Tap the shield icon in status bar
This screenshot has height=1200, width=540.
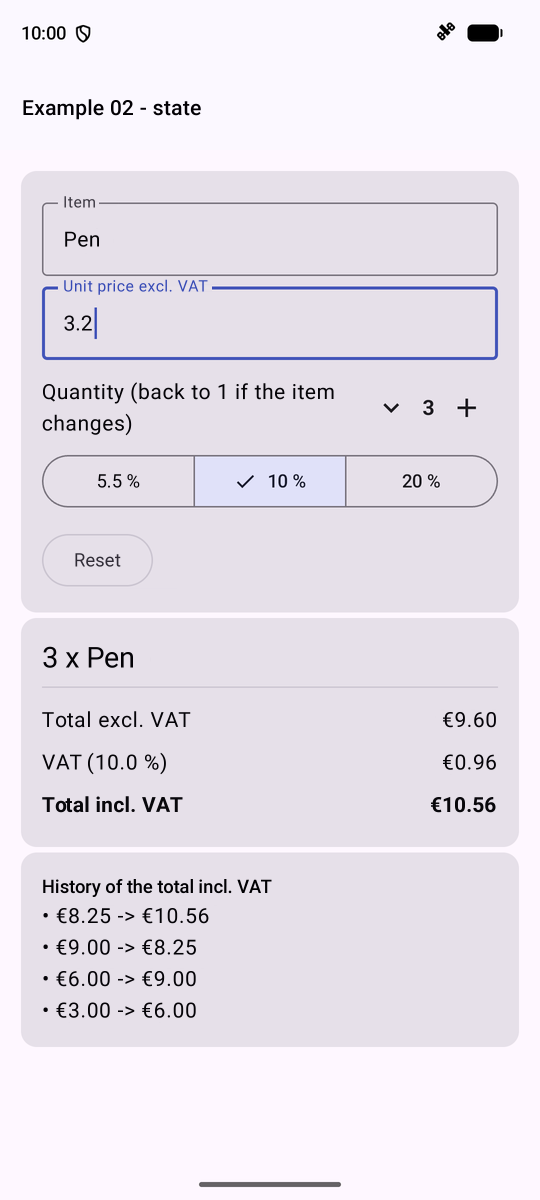84,34
